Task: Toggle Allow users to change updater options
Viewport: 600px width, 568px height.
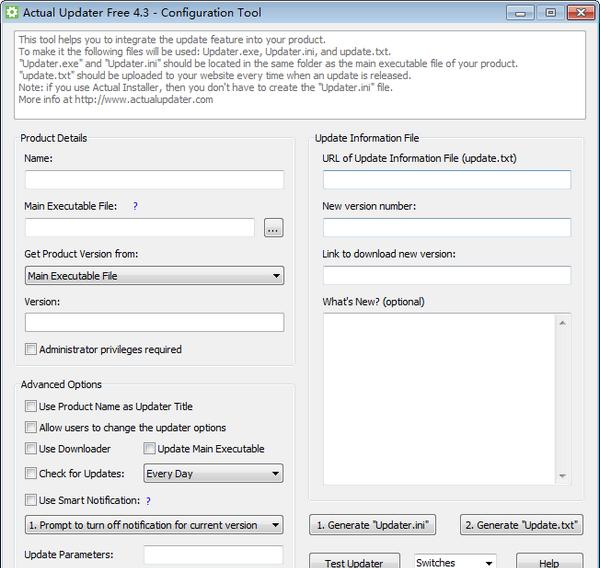Action: pyautogui.click(x=31, y=428)
